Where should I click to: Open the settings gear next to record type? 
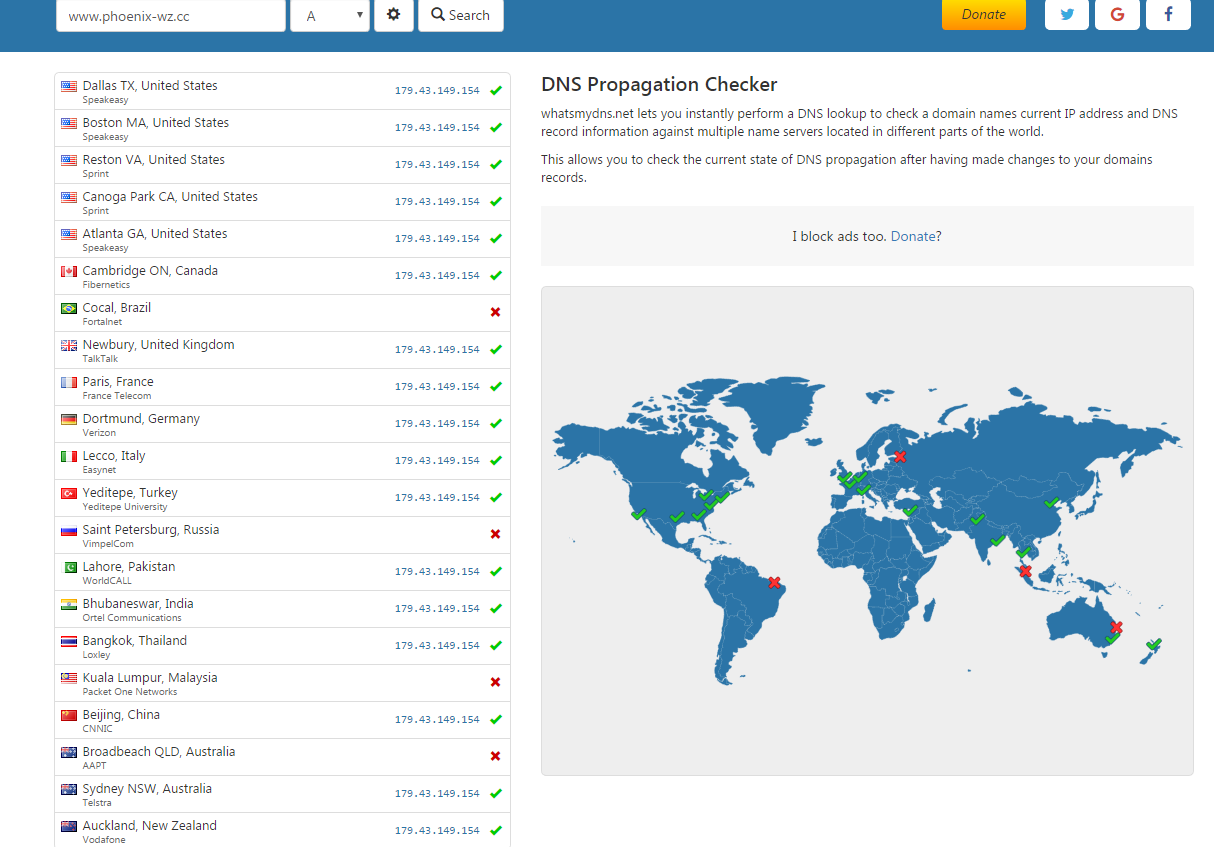pos(394,15)
